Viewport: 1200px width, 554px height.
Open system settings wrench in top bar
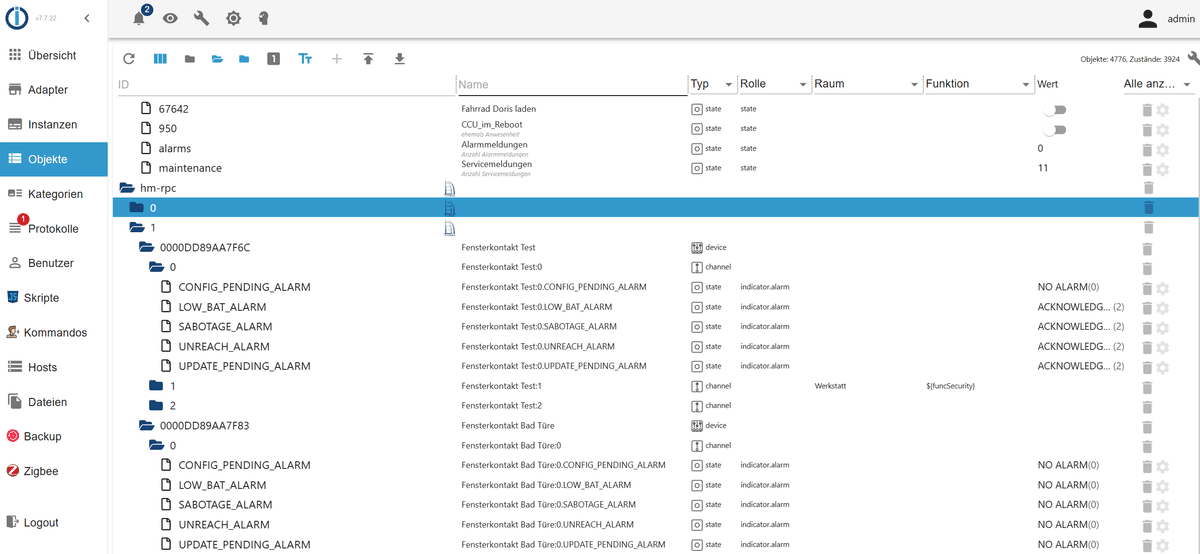(x=201, y=18)
